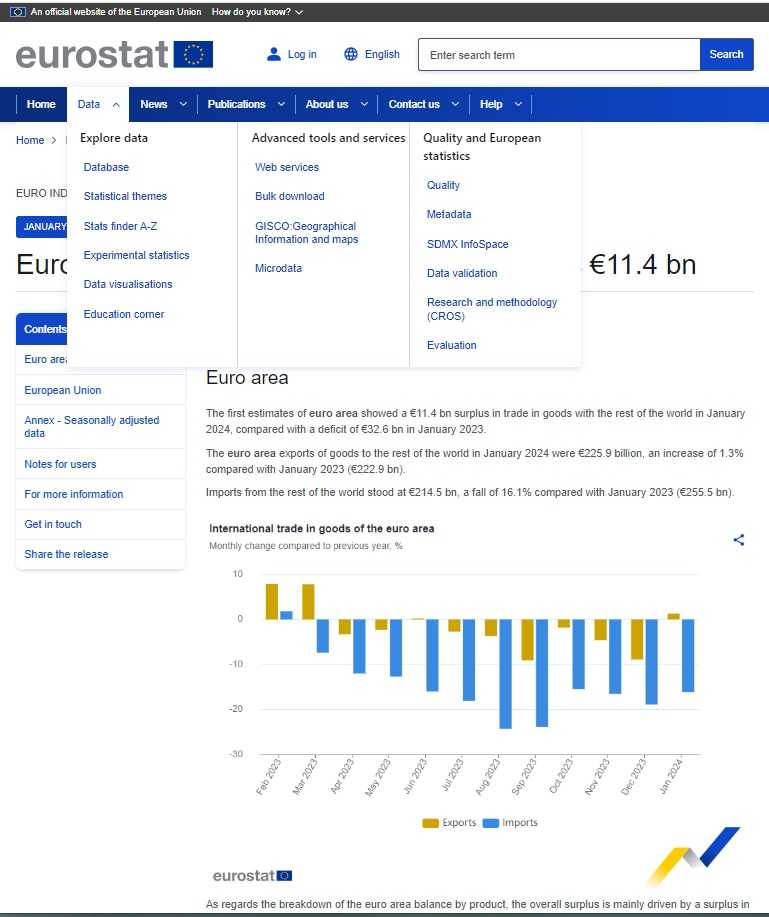The width and height of the screenshot is (769, 917).
Task: Click the Log in link
Action: (302, 54)
